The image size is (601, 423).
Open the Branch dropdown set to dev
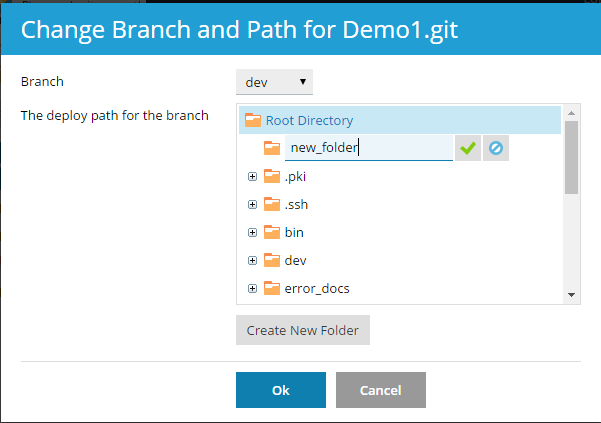click(x=275, y=82)
